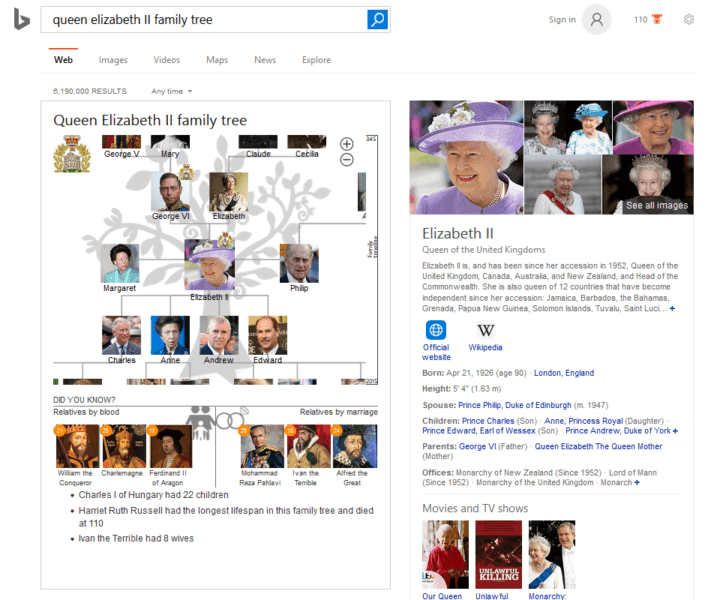The height and width of the screenshot is (600, 708).
Task: Click the search query input field
Action: point(204,19)
